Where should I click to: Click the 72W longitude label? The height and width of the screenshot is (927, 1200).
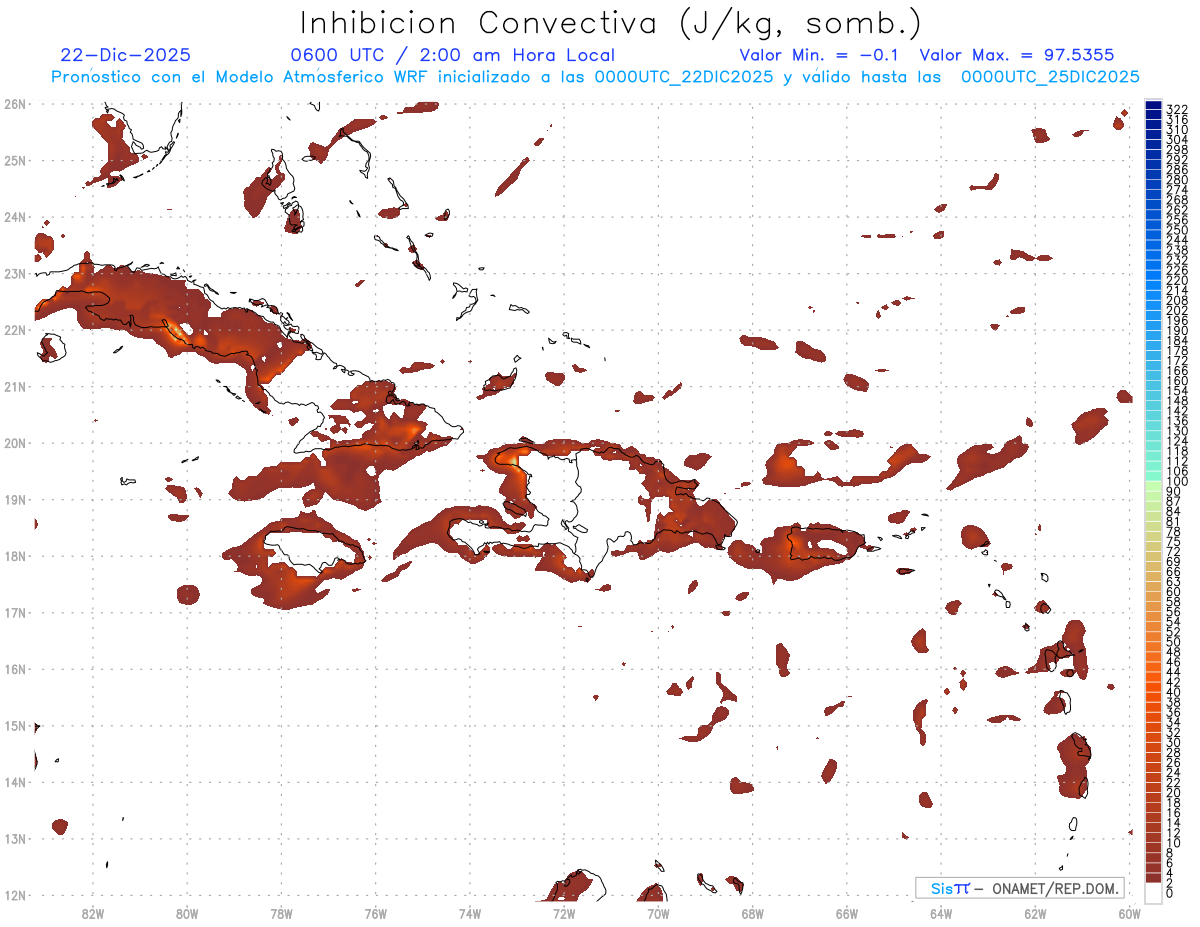pyautogui.click(x=564, y=913)
